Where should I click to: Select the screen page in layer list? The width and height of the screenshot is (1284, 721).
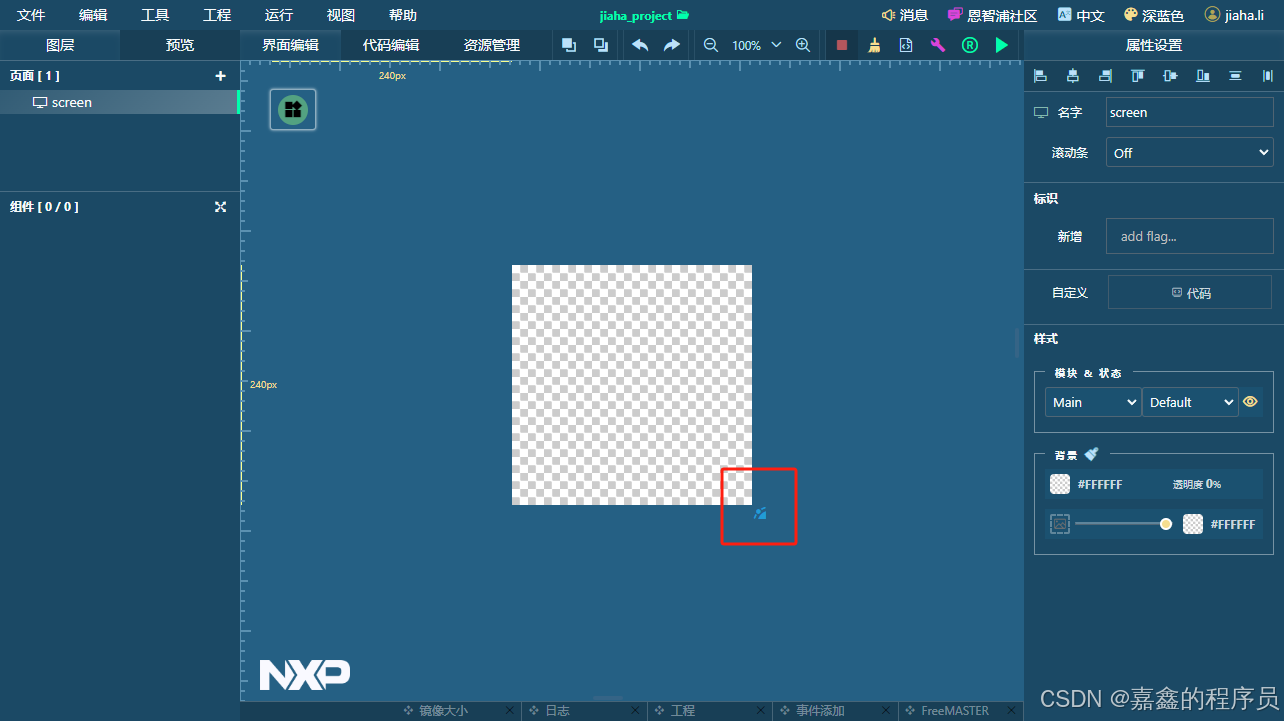pyautogui.click(x=119, y=102)
